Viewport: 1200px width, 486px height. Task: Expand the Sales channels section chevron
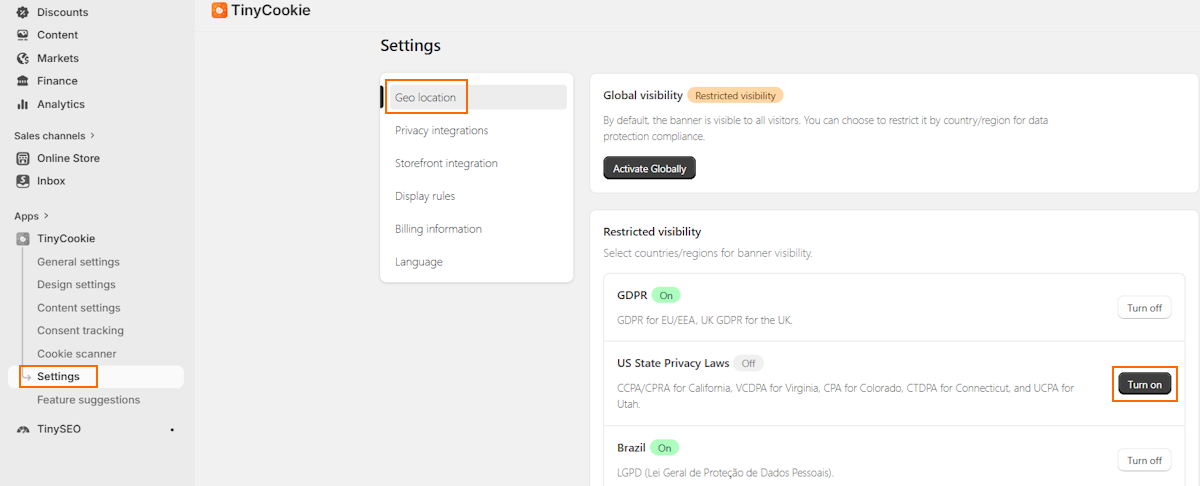click(93, 135)
